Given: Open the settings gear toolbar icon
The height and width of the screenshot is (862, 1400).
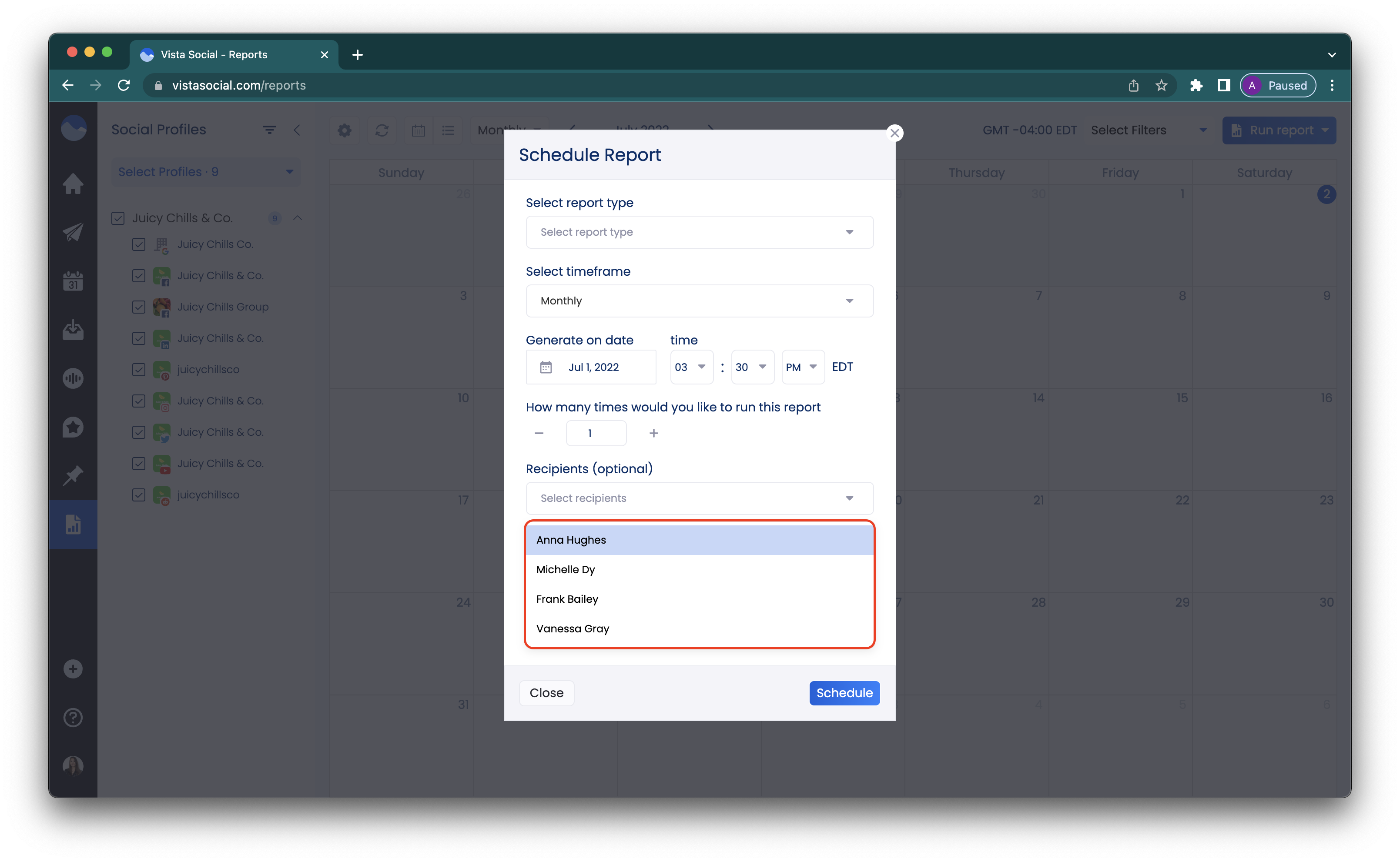Looking at the screenshot, I should tap(345, 130).
